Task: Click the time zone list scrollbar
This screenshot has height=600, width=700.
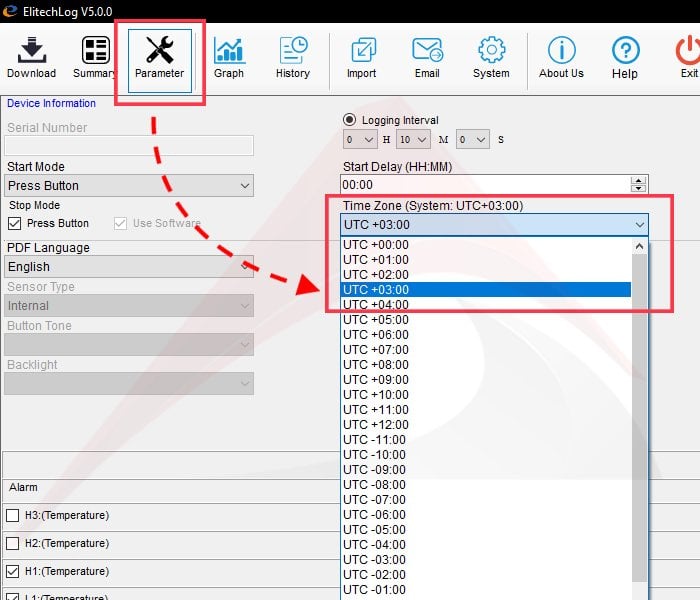Action: coord(640,420)
